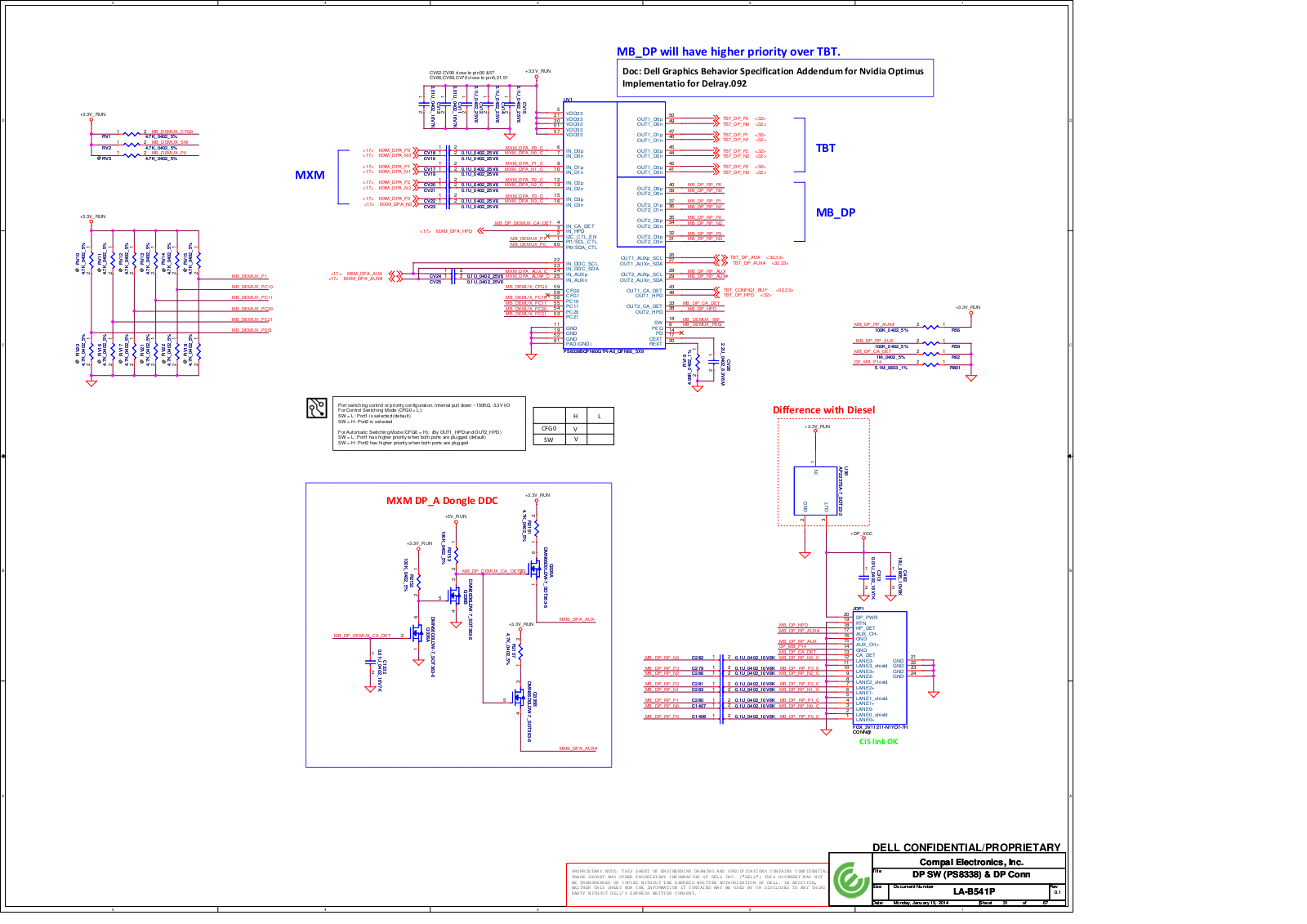Click the '+DP_VCC' power net label
Screen dimensions: 1307x924
[x=861, y=533]
